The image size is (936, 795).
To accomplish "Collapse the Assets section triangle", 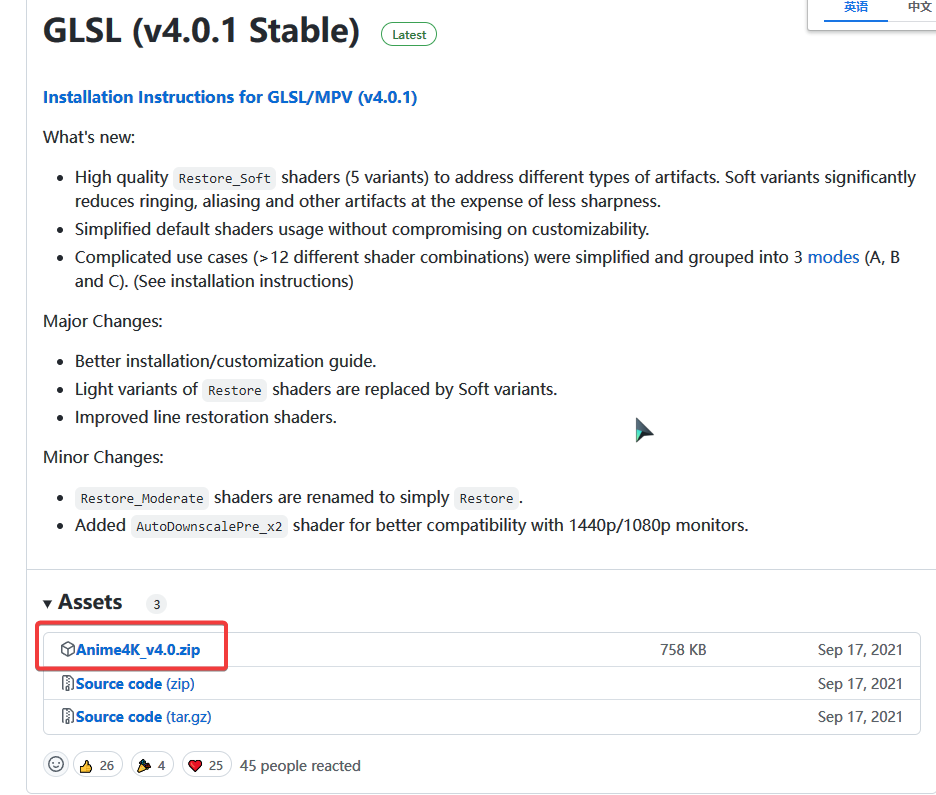I will pos(48,603).
